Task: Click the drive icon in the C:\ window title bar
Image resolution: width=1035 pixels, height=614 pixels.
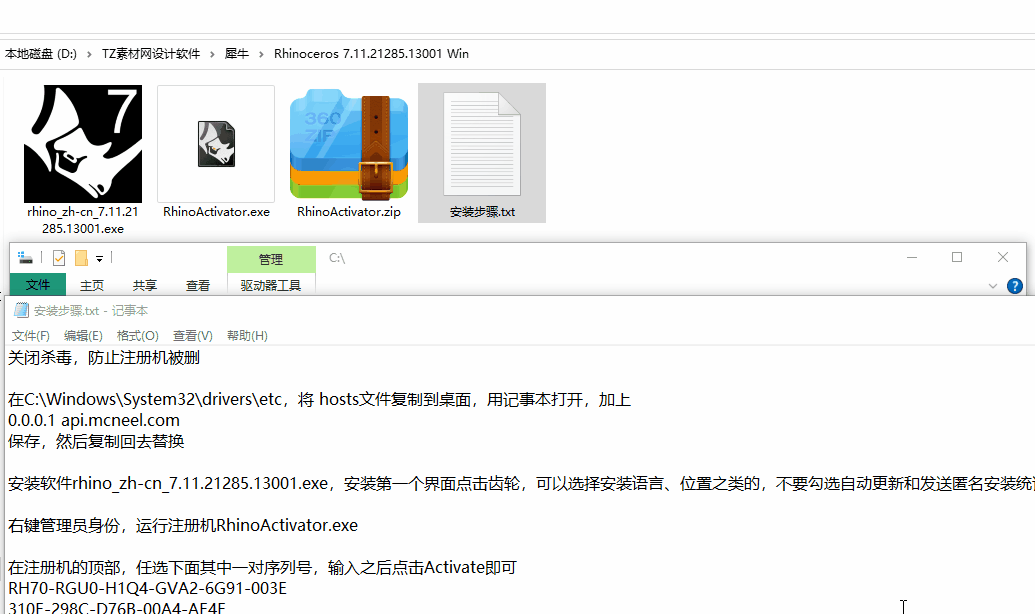Action: [x=25, y=257]
